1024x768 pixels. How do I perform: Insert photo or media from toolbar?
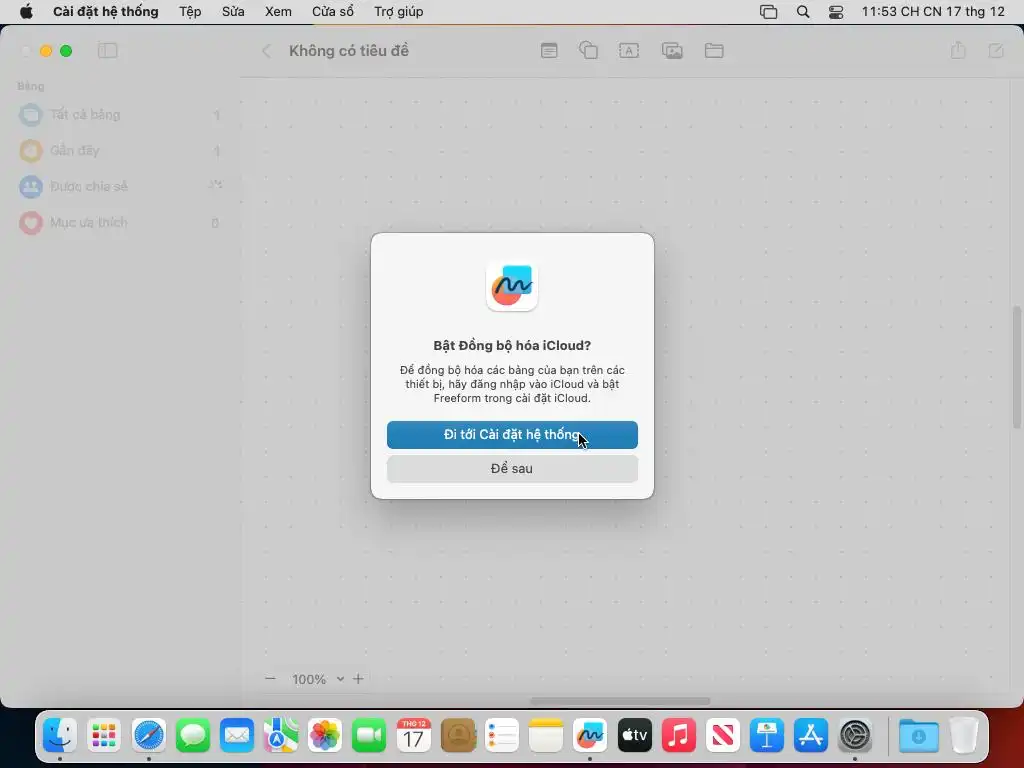(x=672, y=51)
